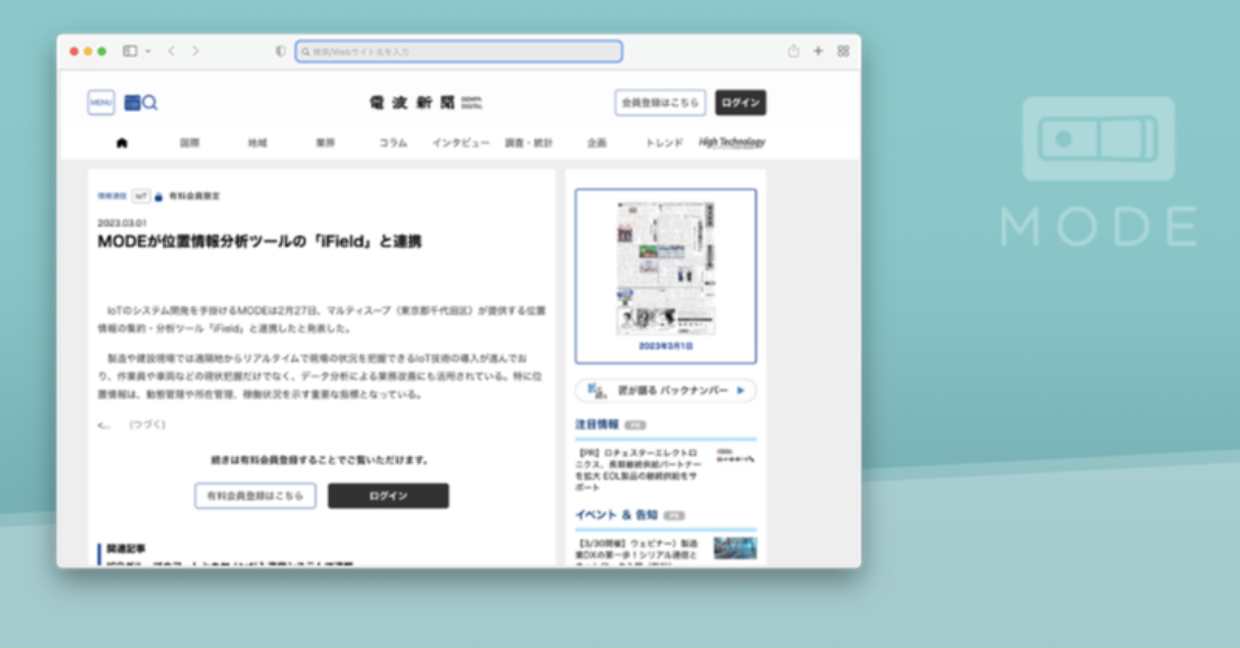Click the privacy shield icon
Image resolution: width=1240 pixels, height=648 pixels.
click(281, 51)
